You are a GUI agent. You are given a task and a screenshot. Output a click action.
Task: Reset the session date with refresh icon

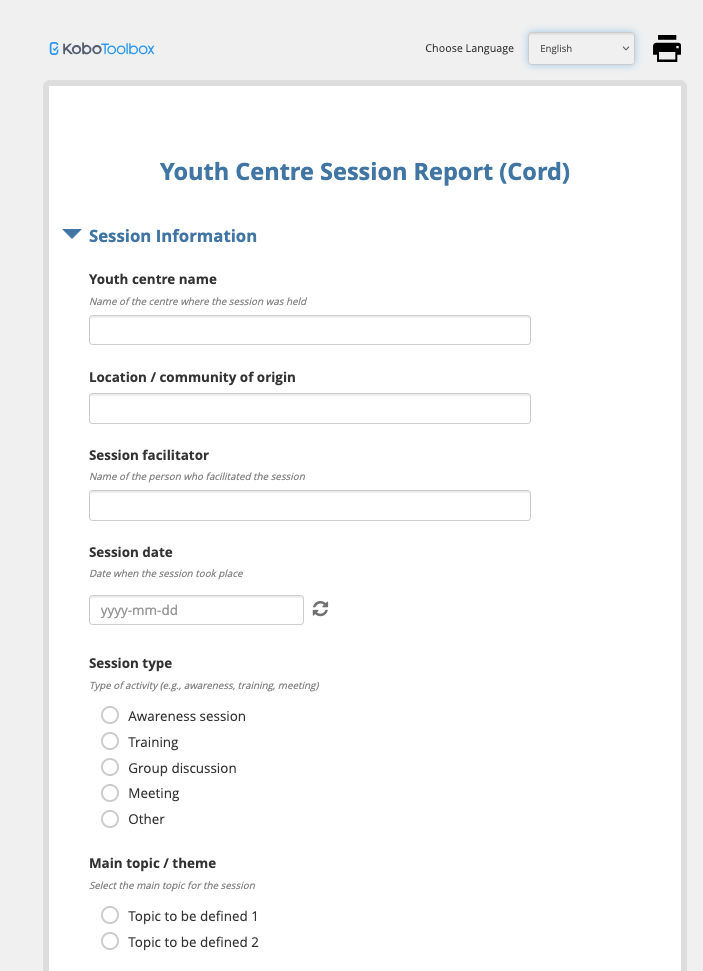[x=320, y=609]
